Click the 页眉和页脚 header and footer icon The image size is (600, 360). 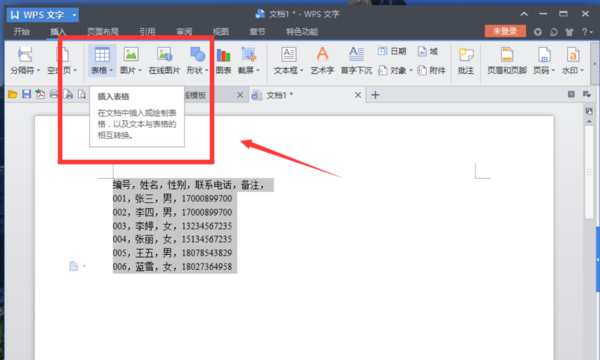507,54
